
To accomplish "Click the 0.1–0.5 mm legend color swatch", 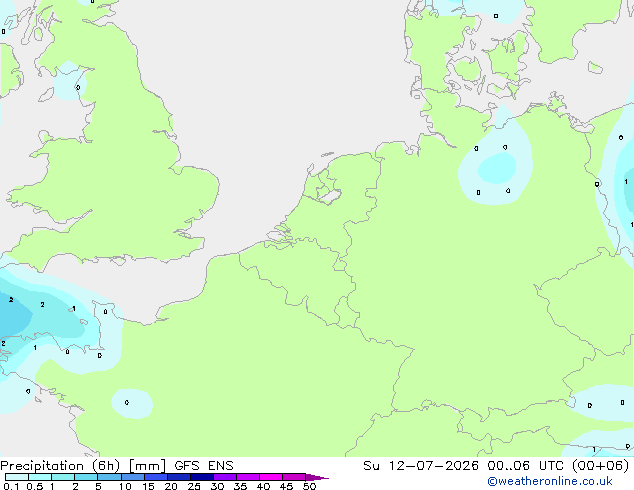I will (17, 477).
